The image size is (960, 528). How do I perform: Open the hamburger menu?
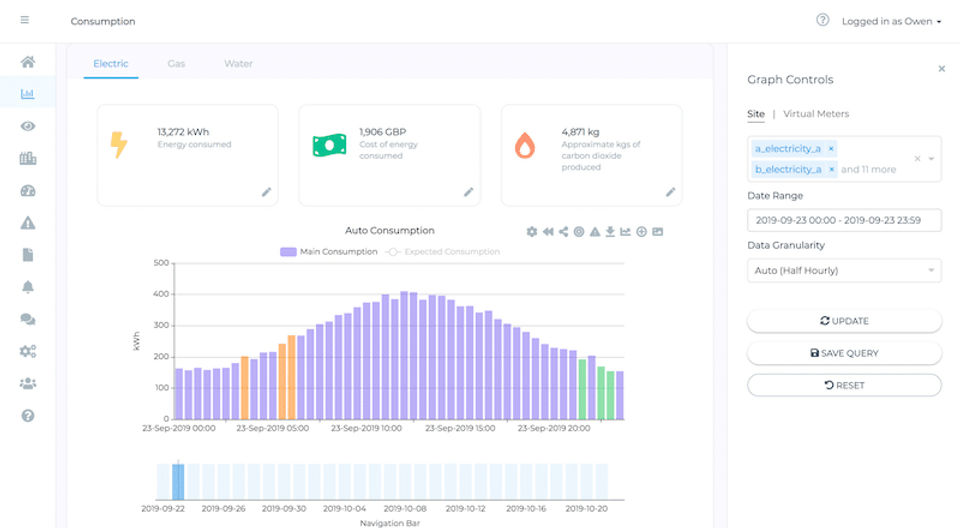point(24,20)
